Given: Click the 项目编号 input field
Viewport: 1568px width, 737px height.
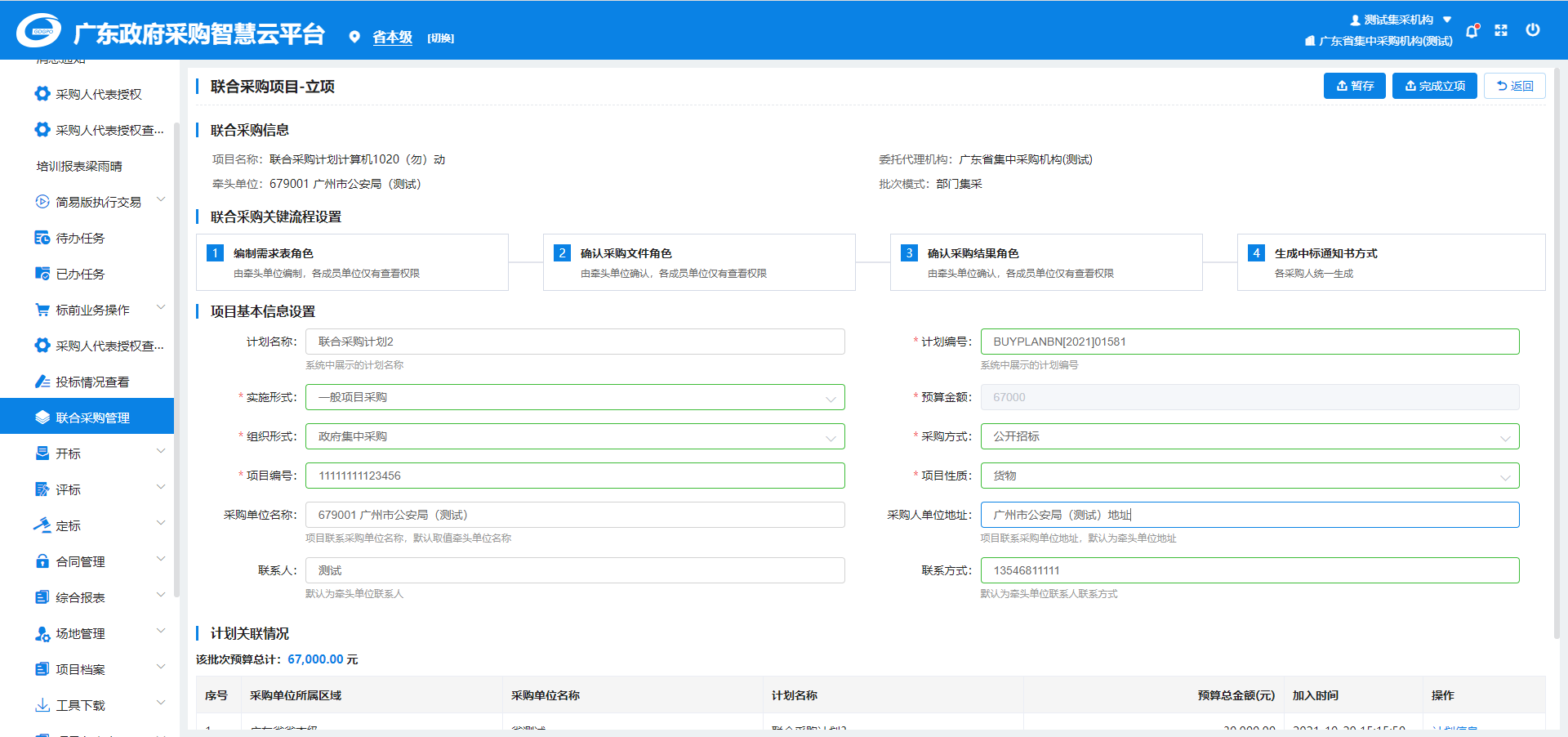Looking at the screenshot, I should tap(574, 476).
